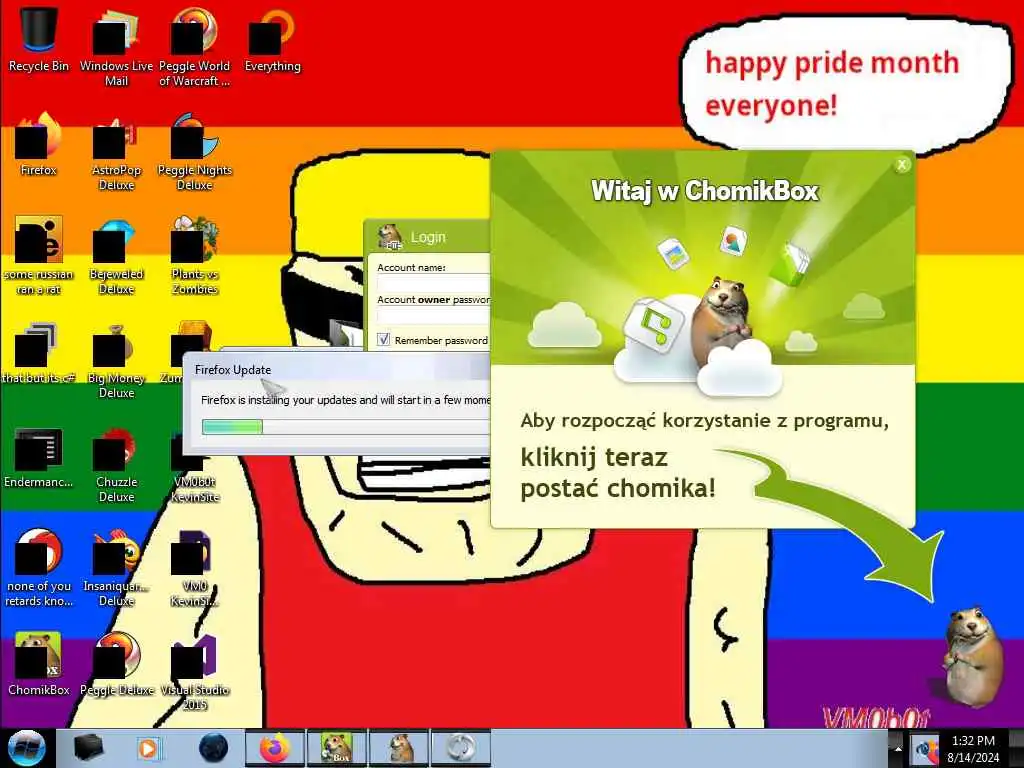Open the Firefox desktop shortcut
1024x768 pixels.
click(x=38, y=144)
